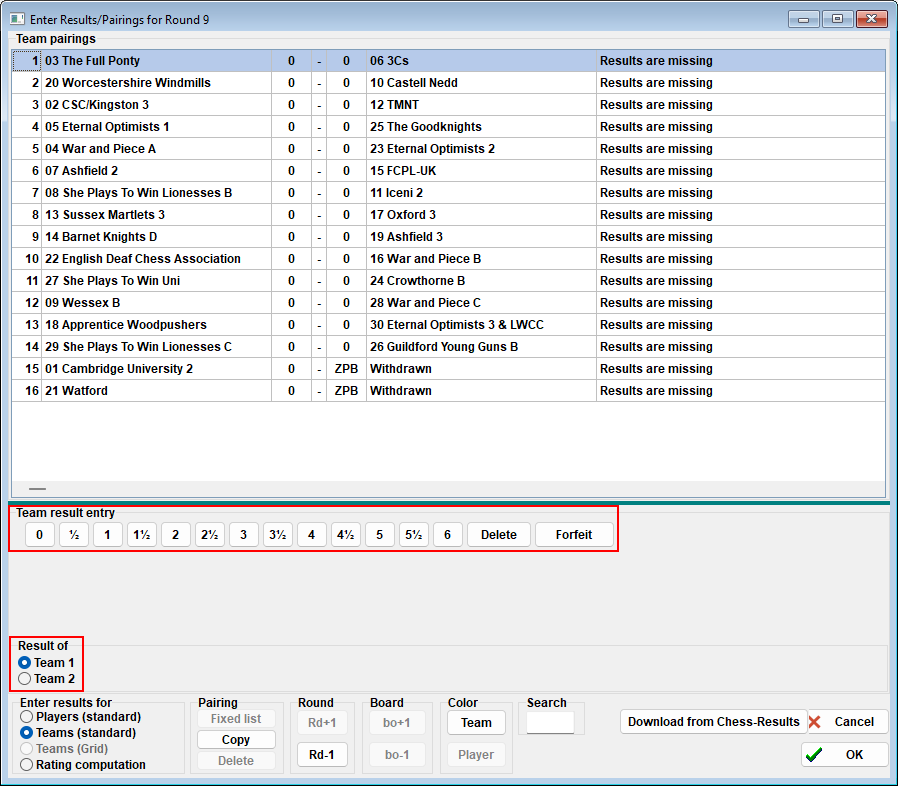
Task: Go to previous round with Rd-1
Action: coord(322,755)
